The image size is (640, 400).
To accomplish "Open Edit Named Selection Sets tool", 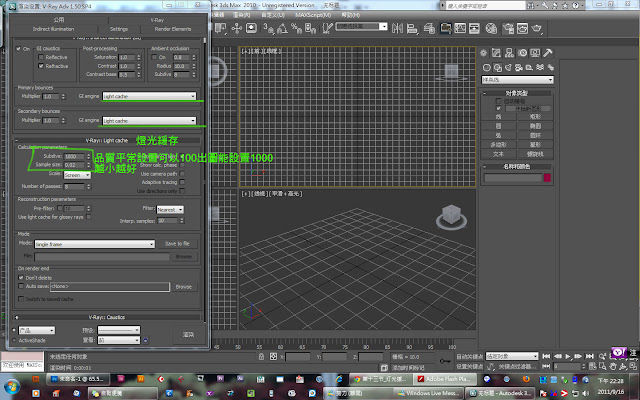I will [327, 28].
